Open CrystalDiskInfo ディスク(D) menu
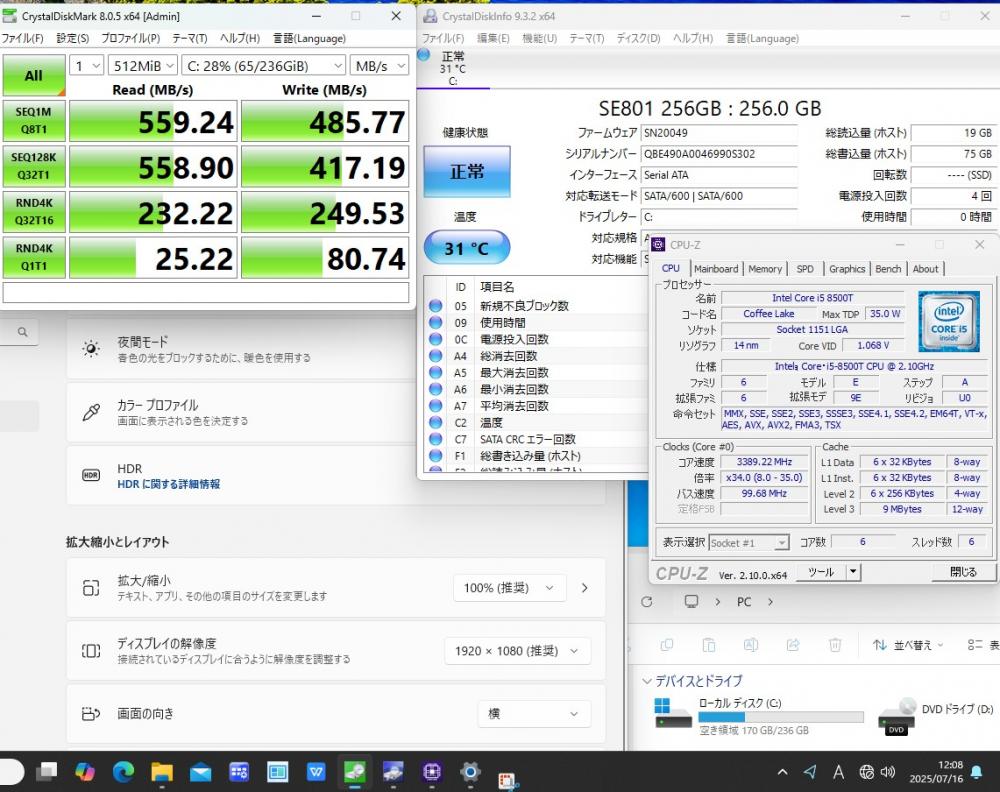Image resolution: width=1000 pixels, height=792 pixels. pyautogui.click(x=638, y=38)
